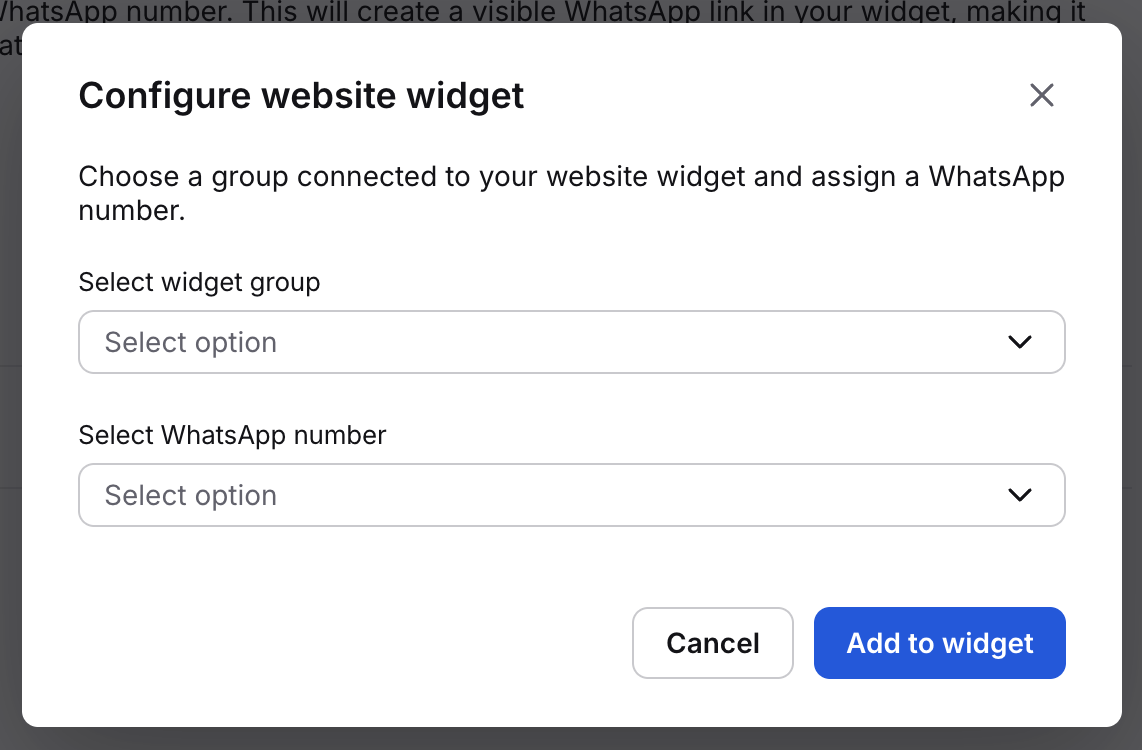The width and height of the screenshot is (1142, 750).
Task: Click the "Select WhatsApp number" label
Action: pyautogui.click(x=232, y=435)
